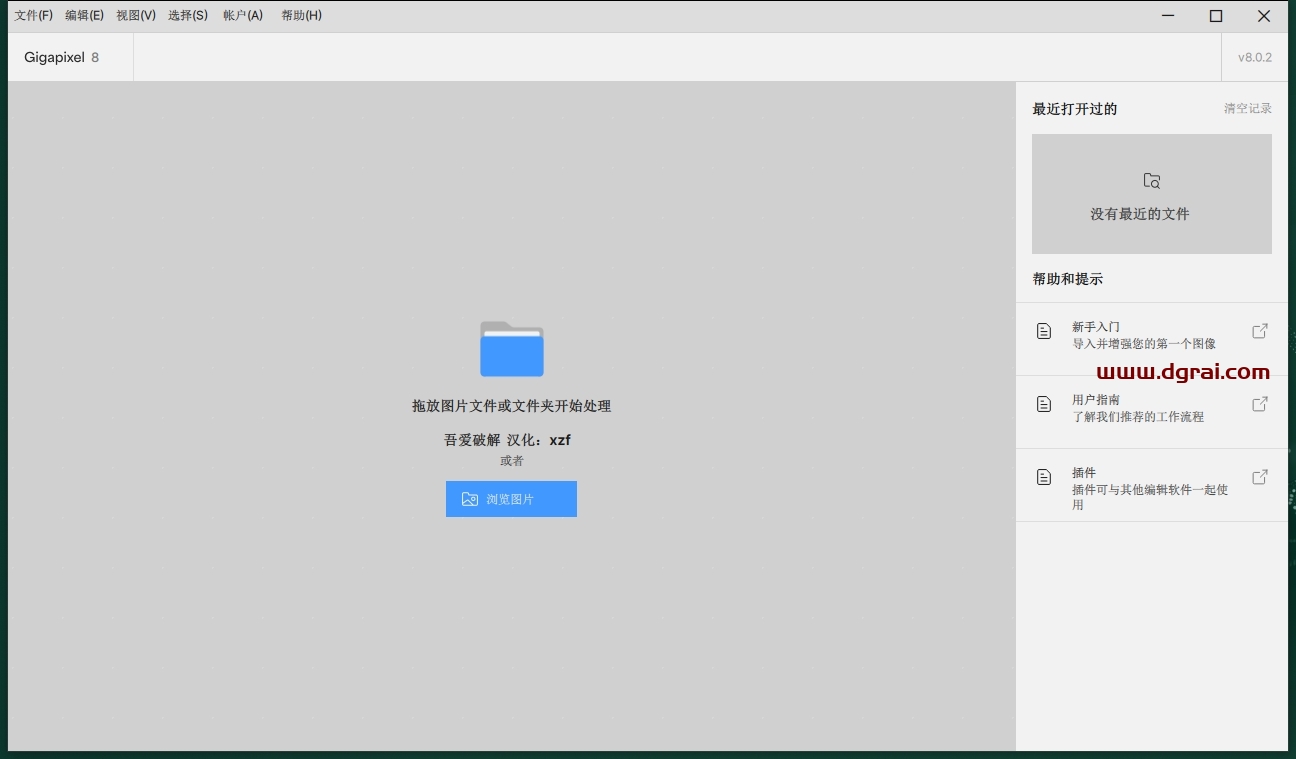Open the 选择(S) menu
The width and height of the screenshot is (1296, 759).
[188, 16]
